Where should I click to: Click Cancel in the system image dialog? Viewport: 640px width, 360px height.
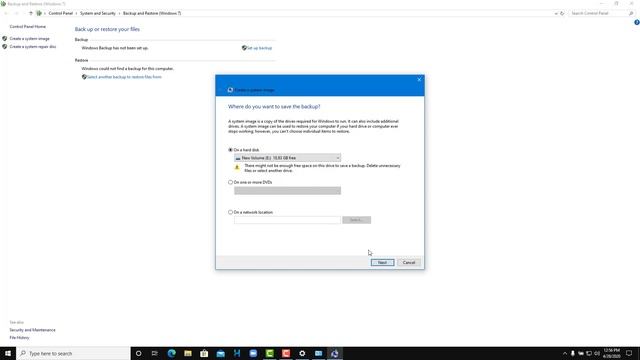pos(409,262)
